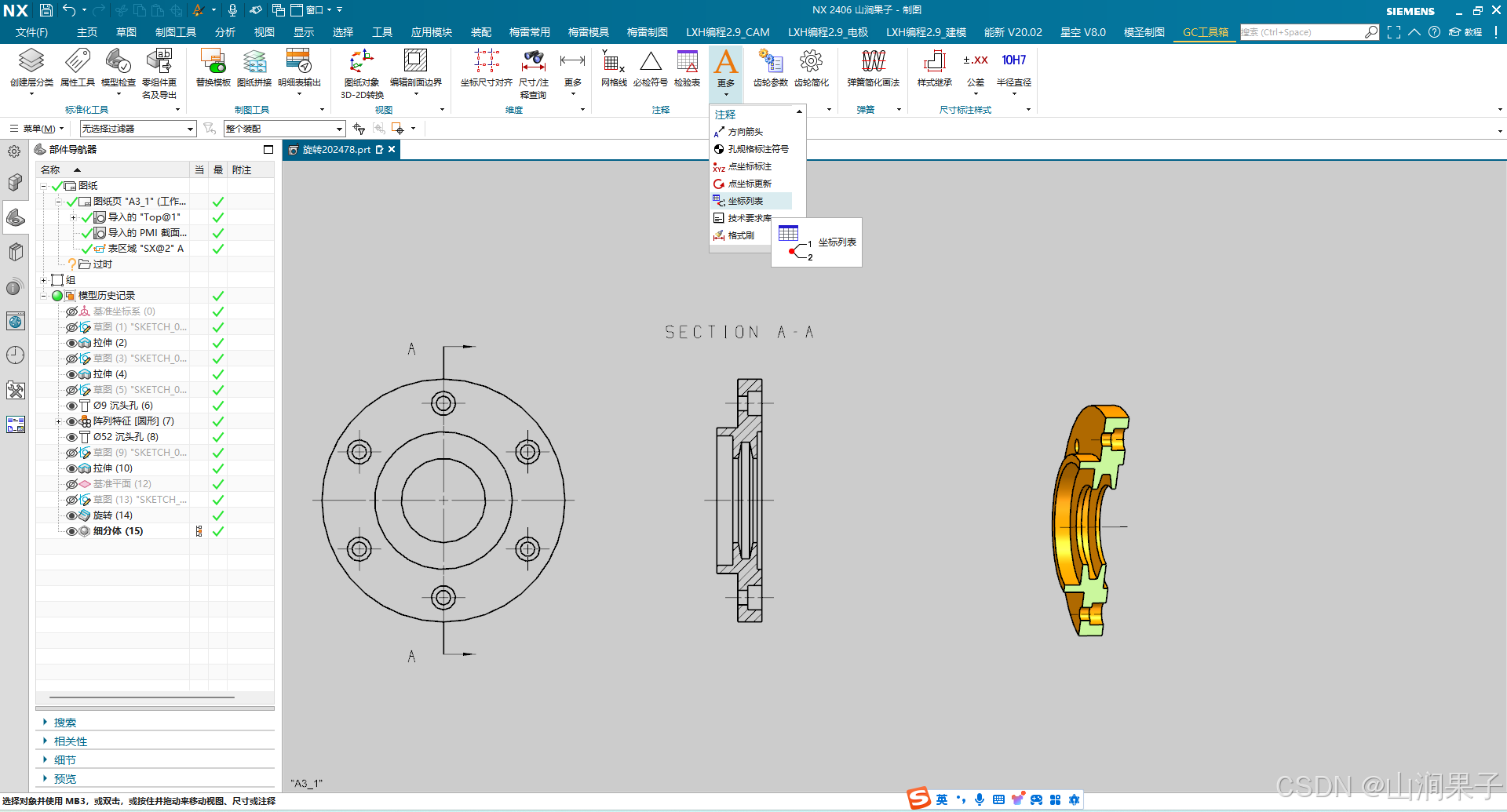
Task: Click the 齿轮参数 gear parameters icon
Action: pos(770,68)
